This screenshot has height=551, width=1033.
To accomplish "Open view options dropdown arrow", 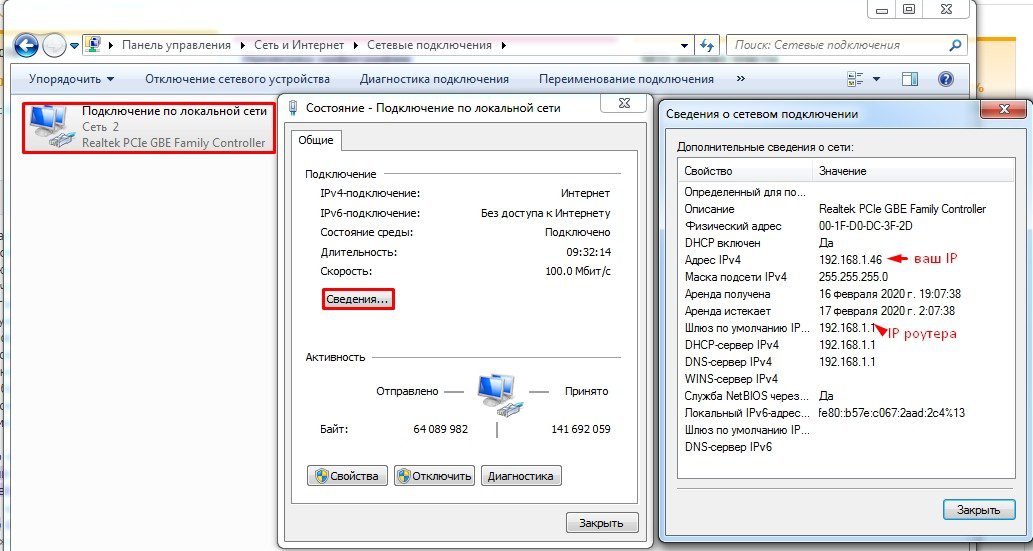I will pos(876,79).
